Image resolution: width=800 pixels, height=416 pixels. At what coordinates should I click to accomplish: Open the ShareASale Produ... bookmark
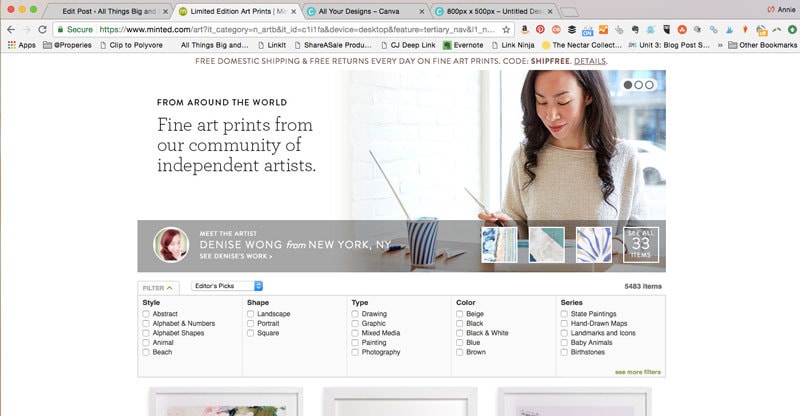[x=333, y=45]
